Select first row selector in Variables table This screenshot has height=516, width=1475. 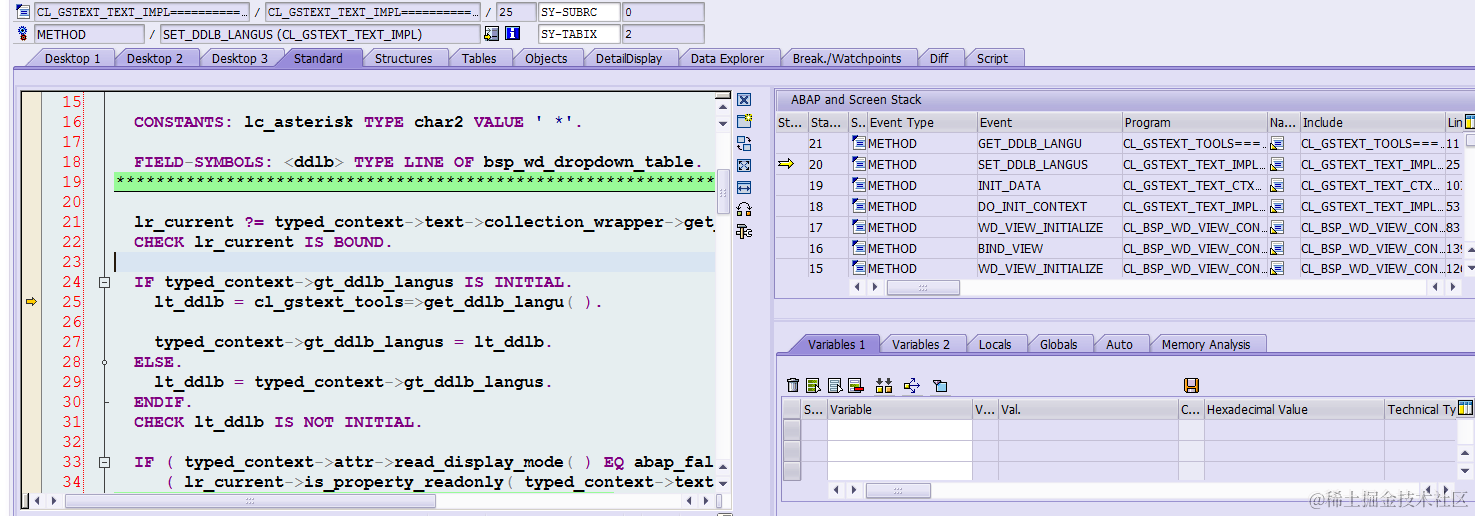[x=791, y=429]
